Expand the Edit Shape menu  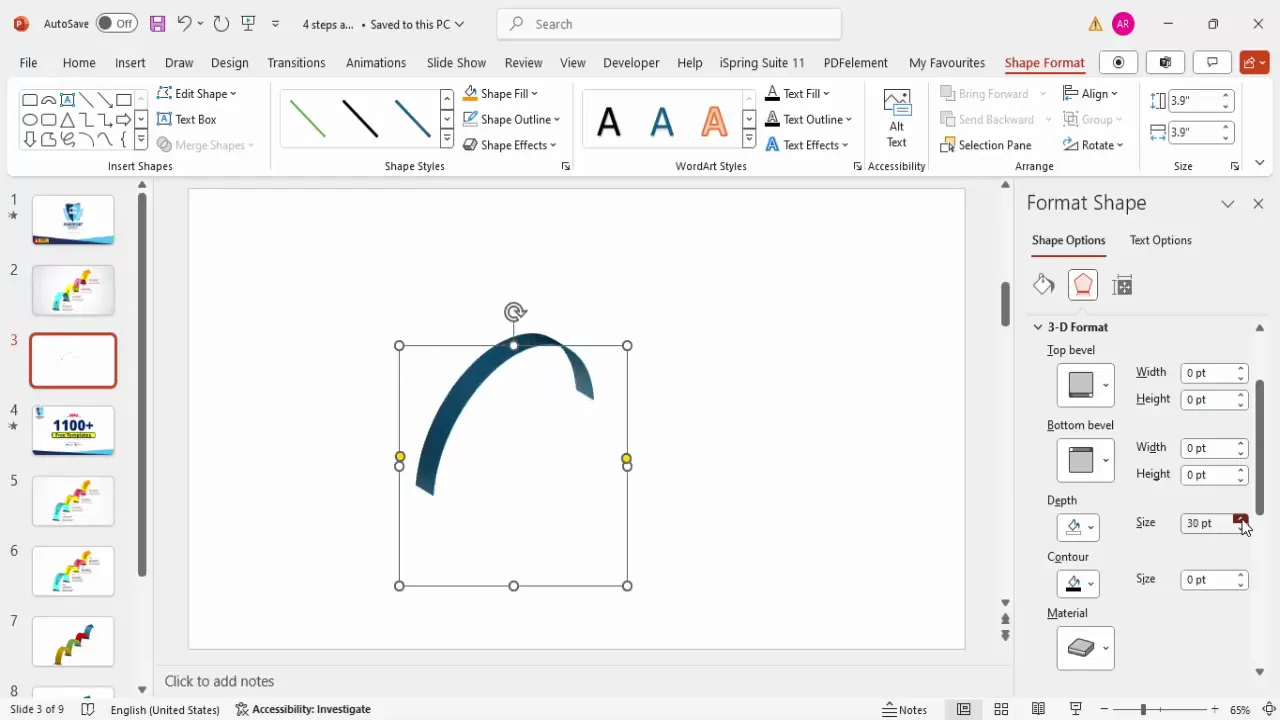pyautogui.click(x=197, y=93)
